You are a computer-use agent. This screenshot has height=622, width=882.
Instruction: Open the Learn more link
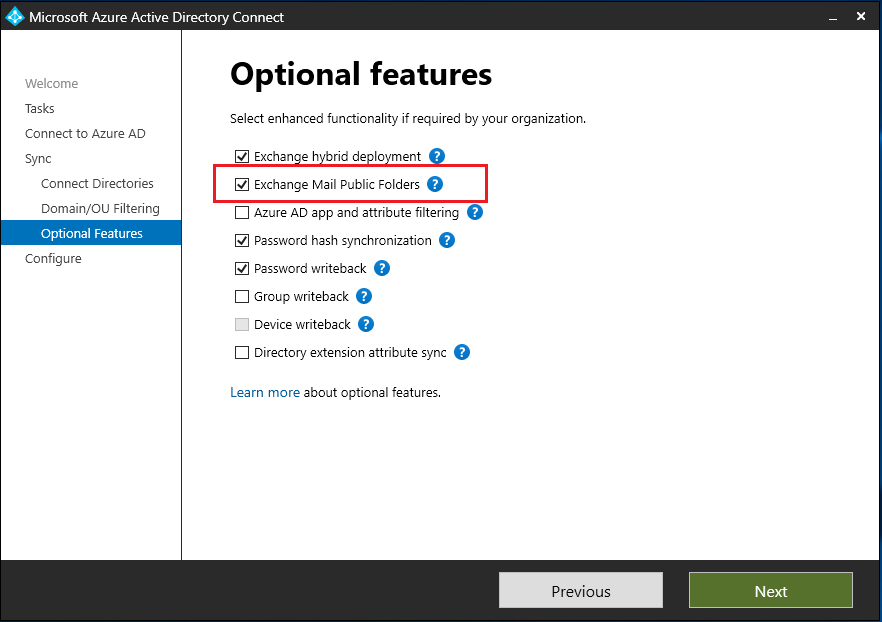pyautogui.click(x=265, y=392)
